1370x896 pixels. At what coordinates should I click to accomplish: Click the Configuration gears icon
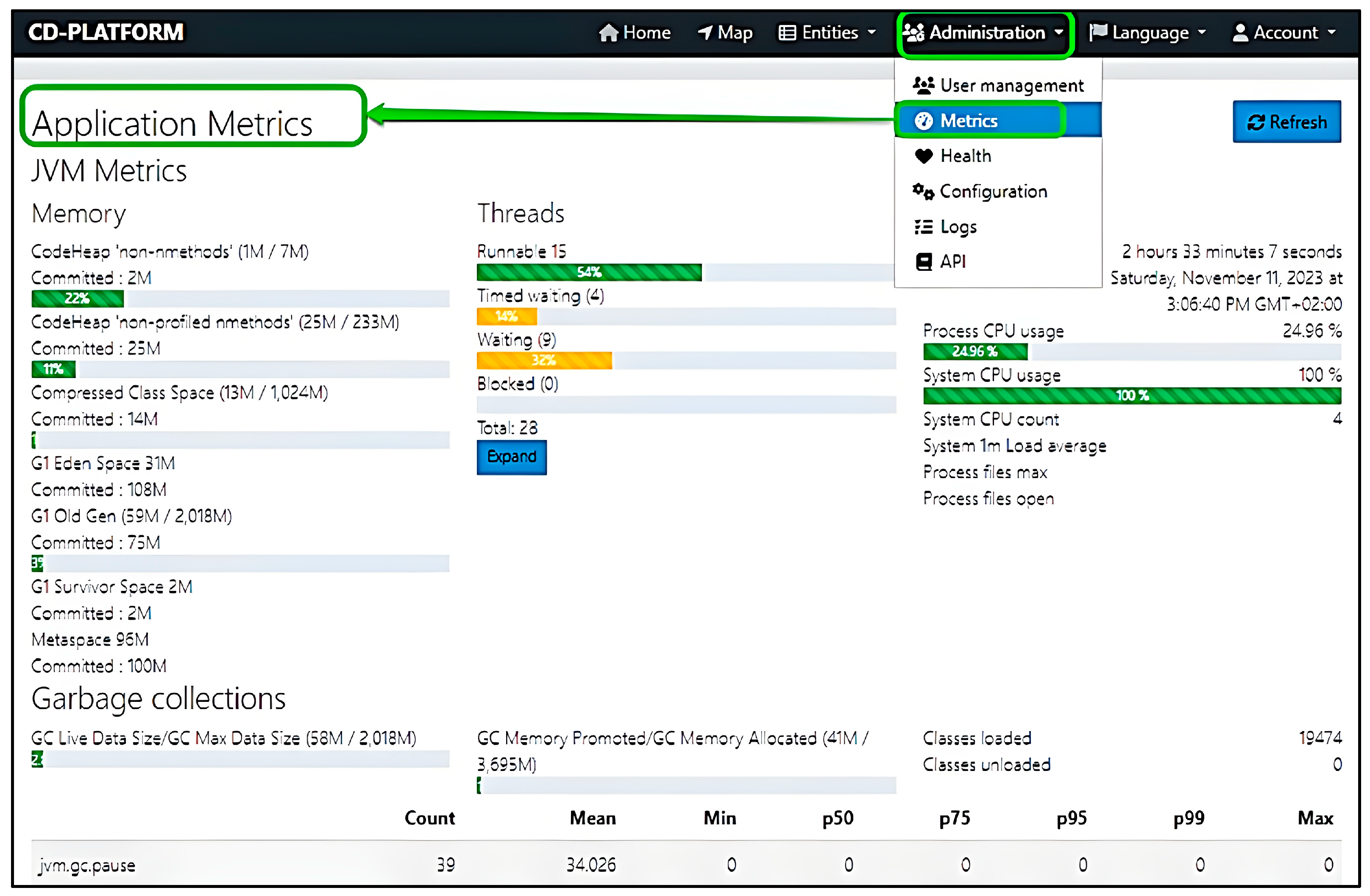coord(923,192)
